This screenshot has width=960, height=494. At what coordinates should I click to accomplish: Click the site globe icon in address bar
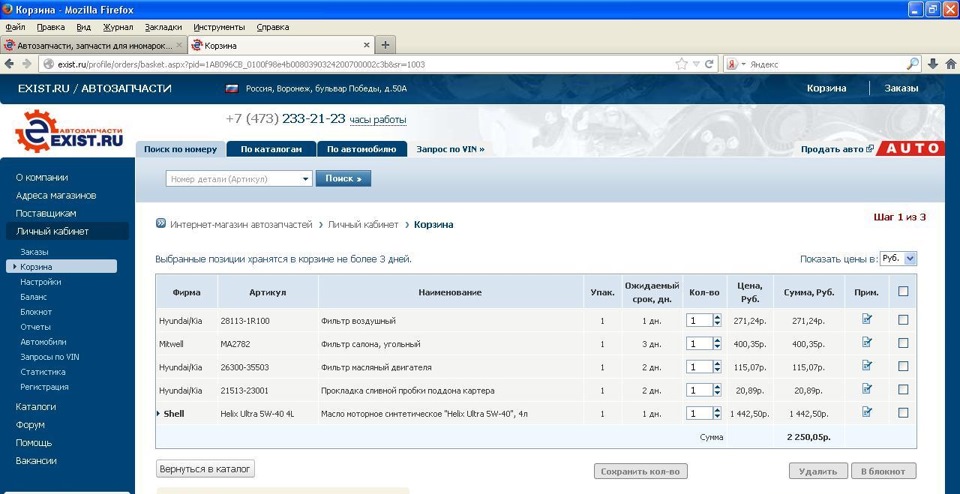click(x=48, y=64)
